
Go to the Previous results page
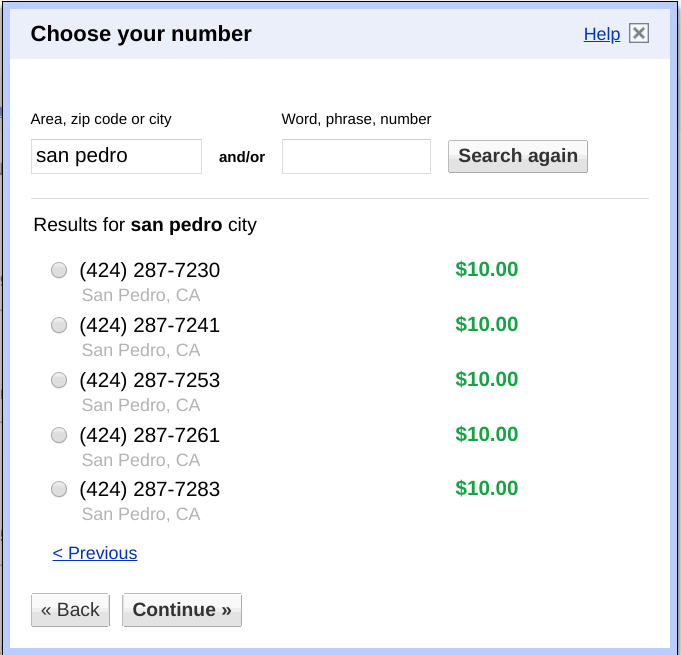[95, 553]
